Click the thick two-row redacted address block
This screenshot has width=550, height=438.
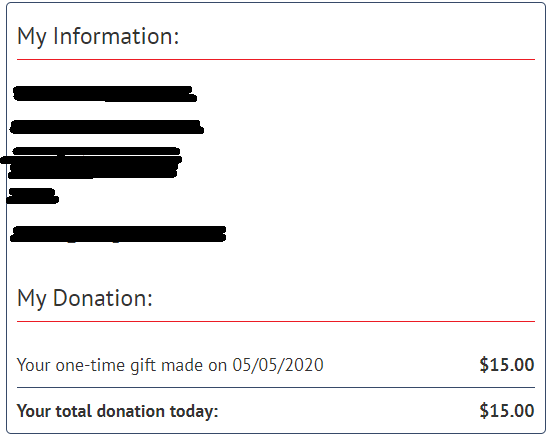[x=93, y=163]
